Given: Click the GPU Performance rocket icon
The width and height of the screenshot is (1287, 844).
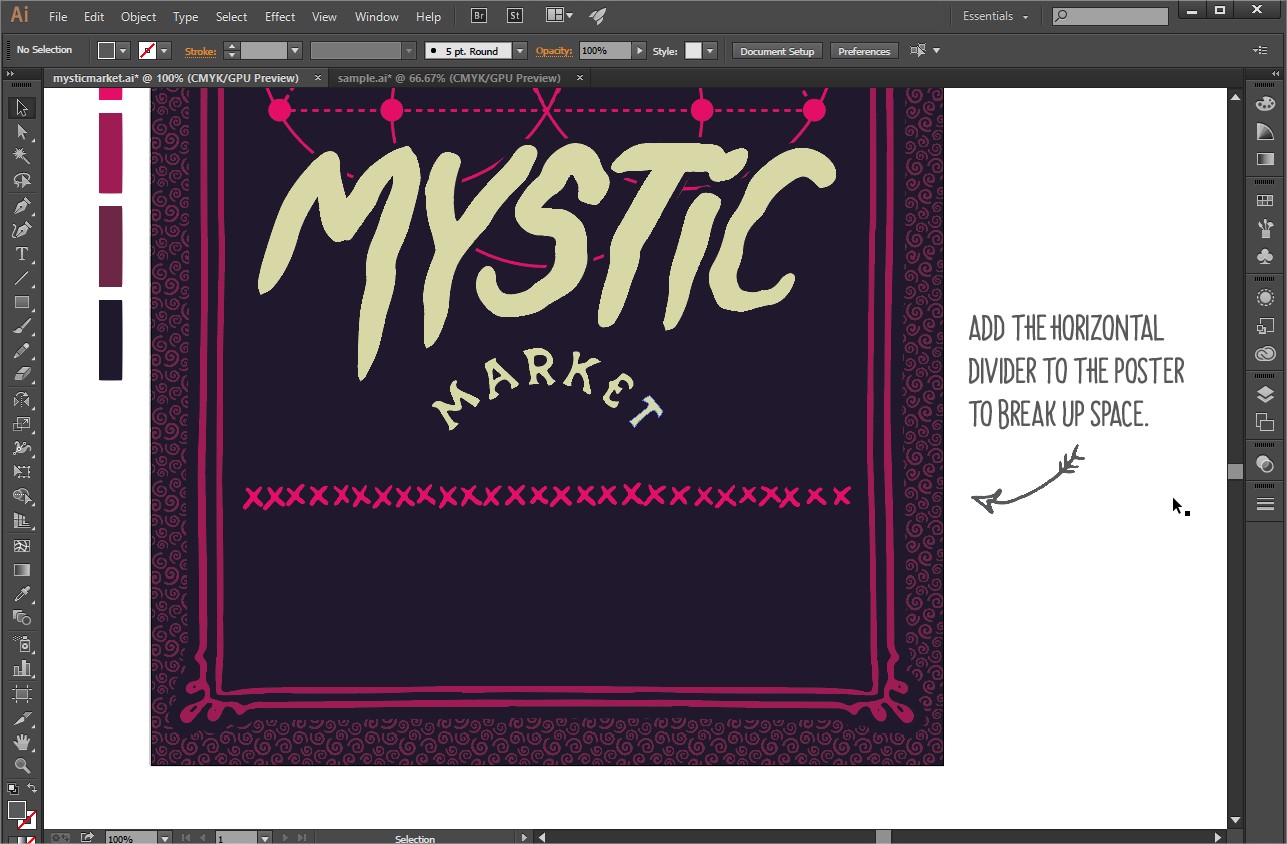Looking at the screenshot, I should click(x=597, y=16).
